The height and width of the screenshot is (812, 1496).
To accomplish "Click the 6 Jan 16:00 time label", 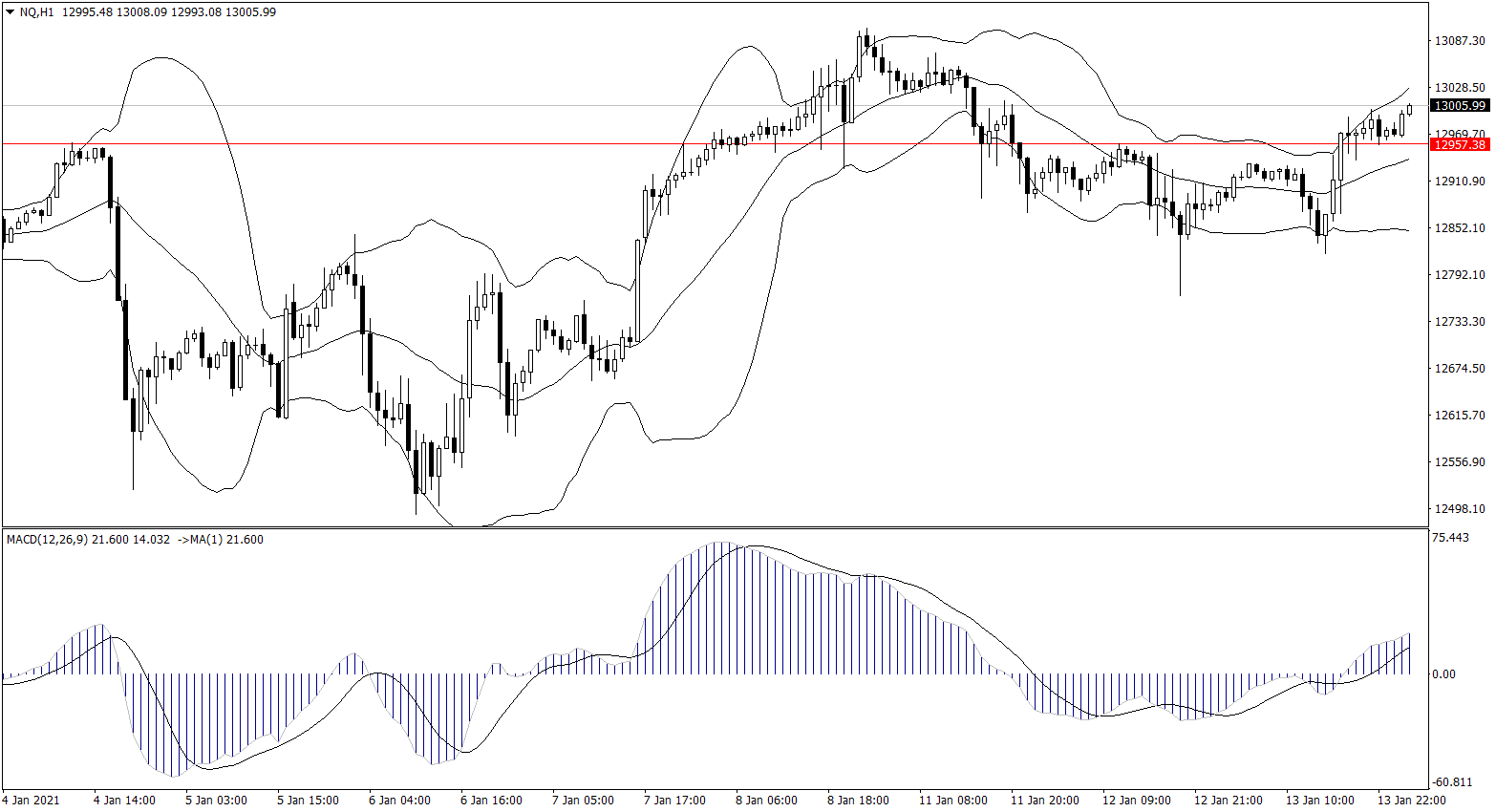I will [x=491, y=801].
